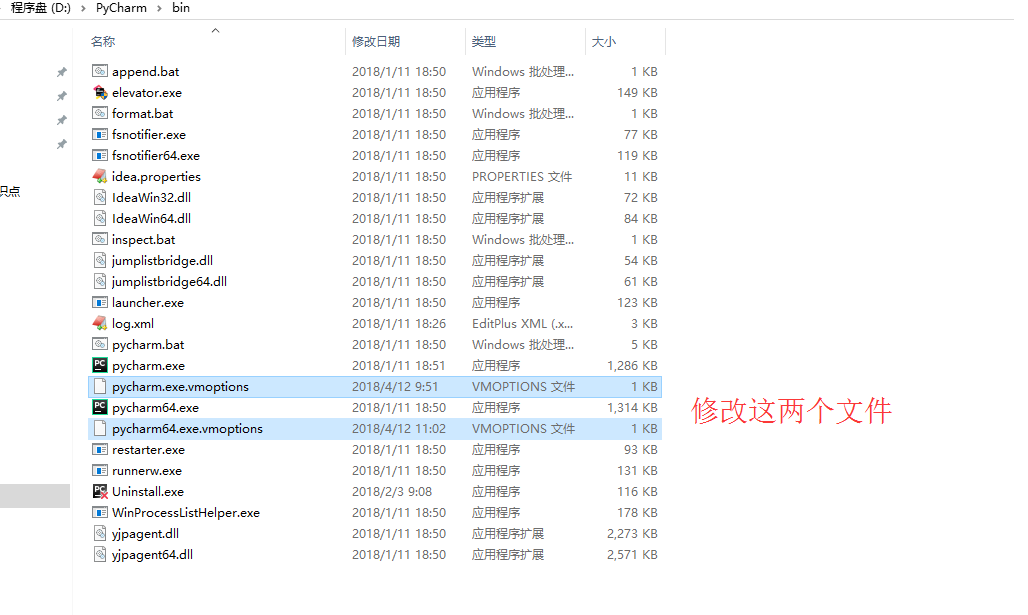The height and width of the screenshot is (615, 1028).
Task: Sort files by the 修改日期 column header
Action: coord(376,41)
